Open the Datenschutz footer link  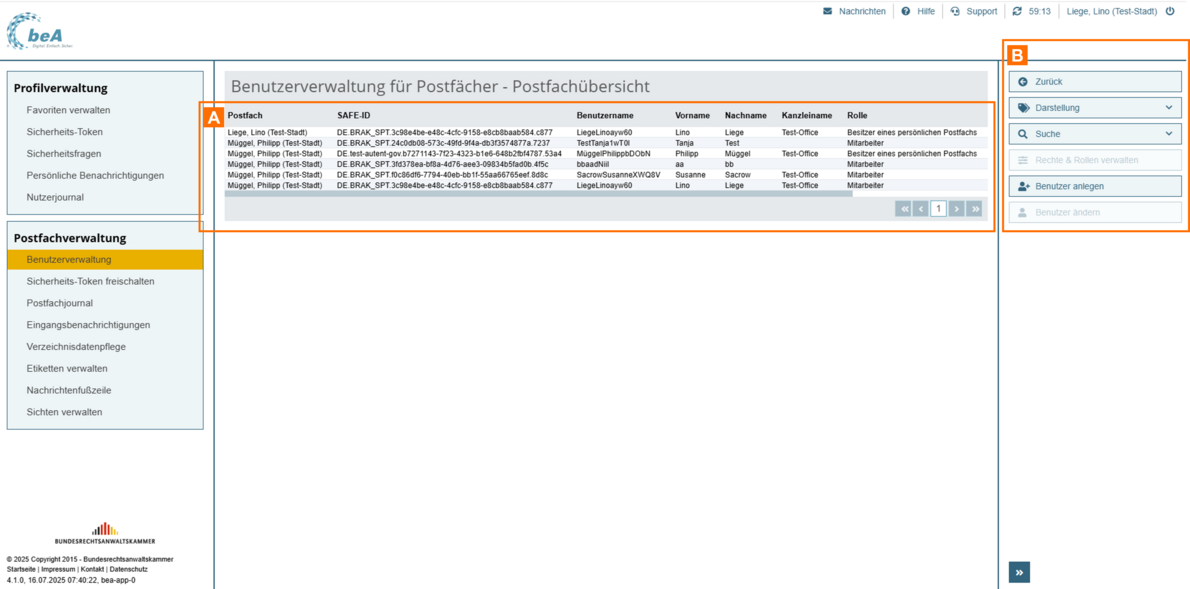(128, 569)
